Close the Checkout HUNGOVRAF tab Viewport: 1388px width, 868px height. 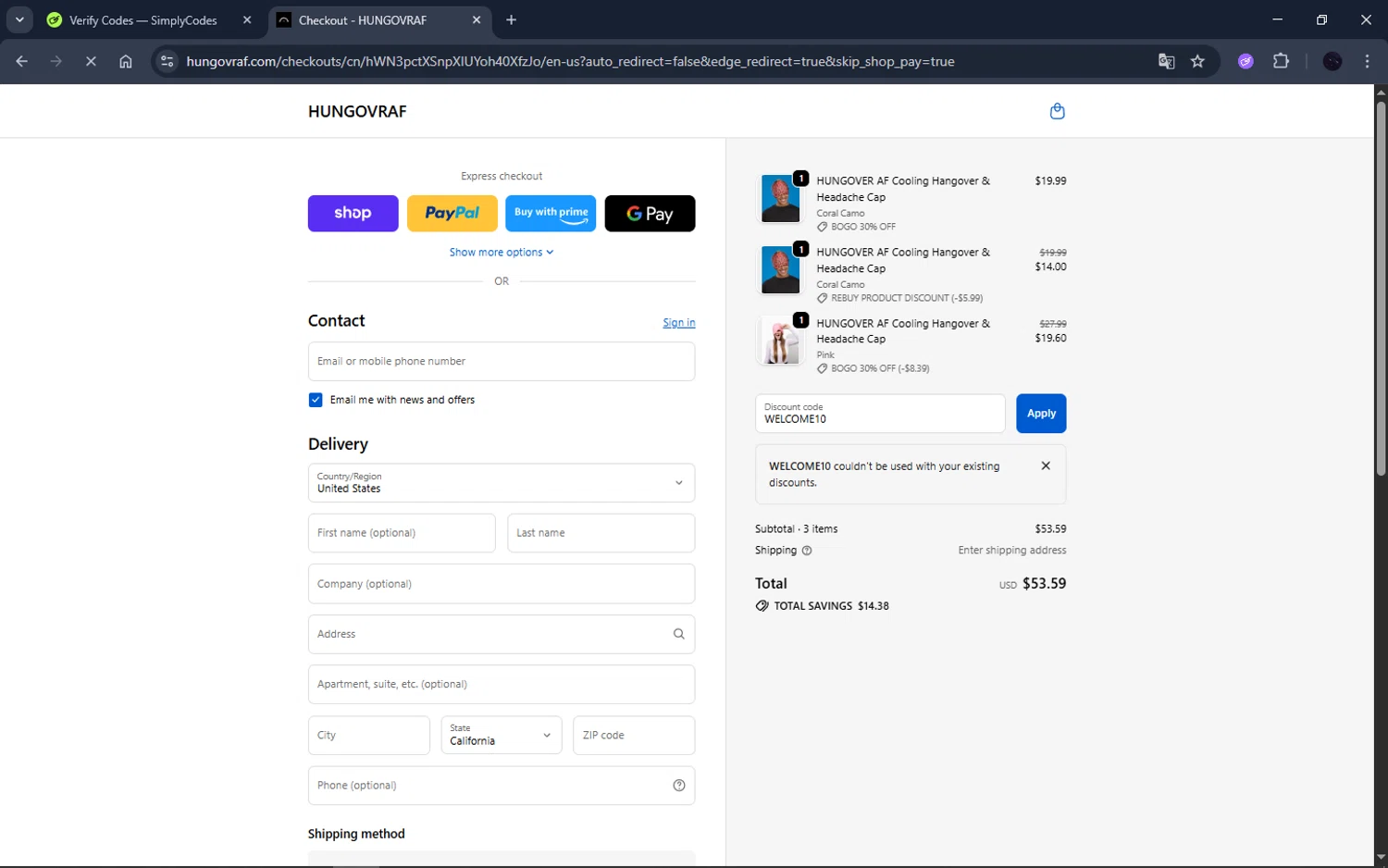[477, 19]
